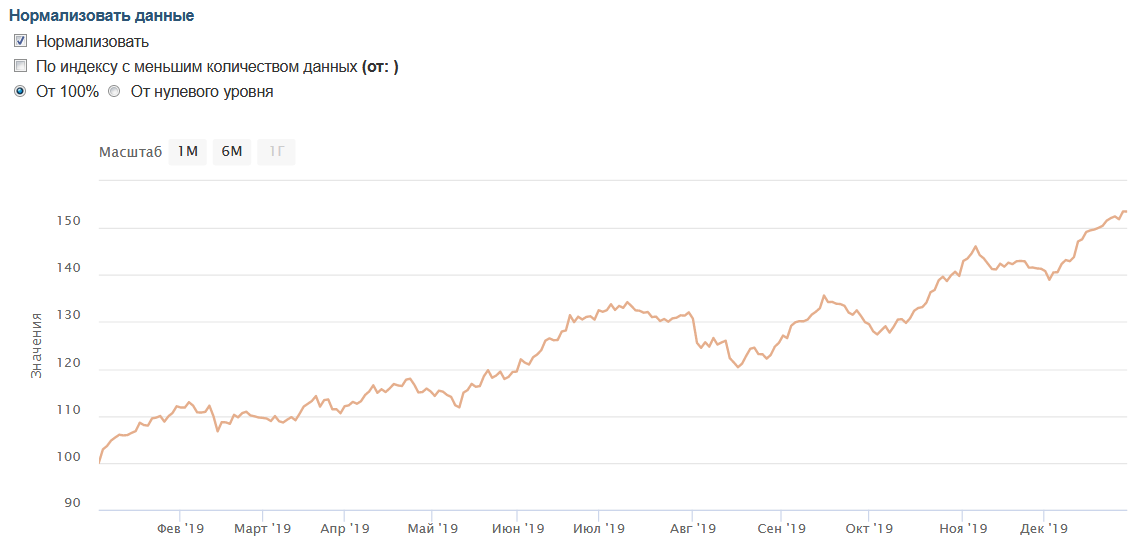Choose the От нулевого уровня radio option
Viewport: 1134px width, 550px height.
(114, 92)
